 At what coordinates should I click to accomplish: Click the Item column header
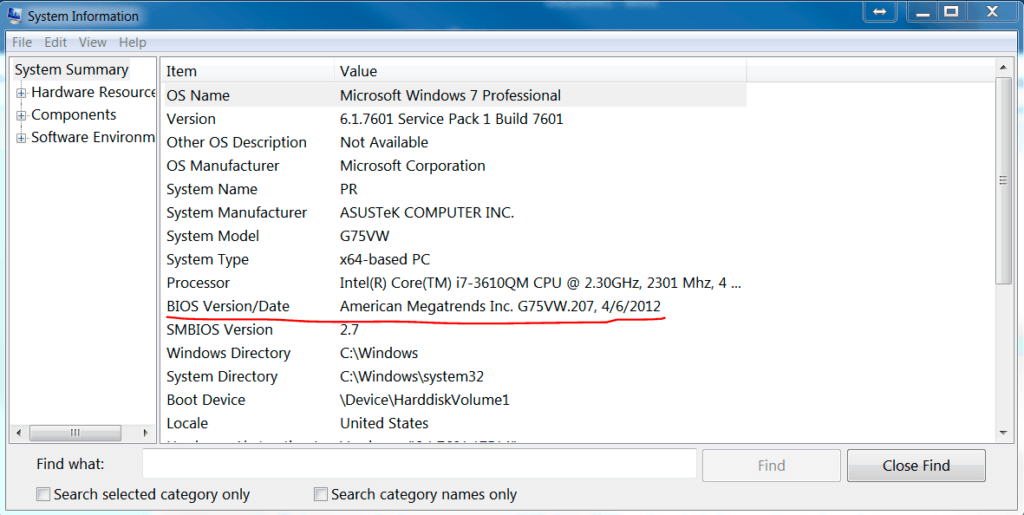(x=248, y=70)
